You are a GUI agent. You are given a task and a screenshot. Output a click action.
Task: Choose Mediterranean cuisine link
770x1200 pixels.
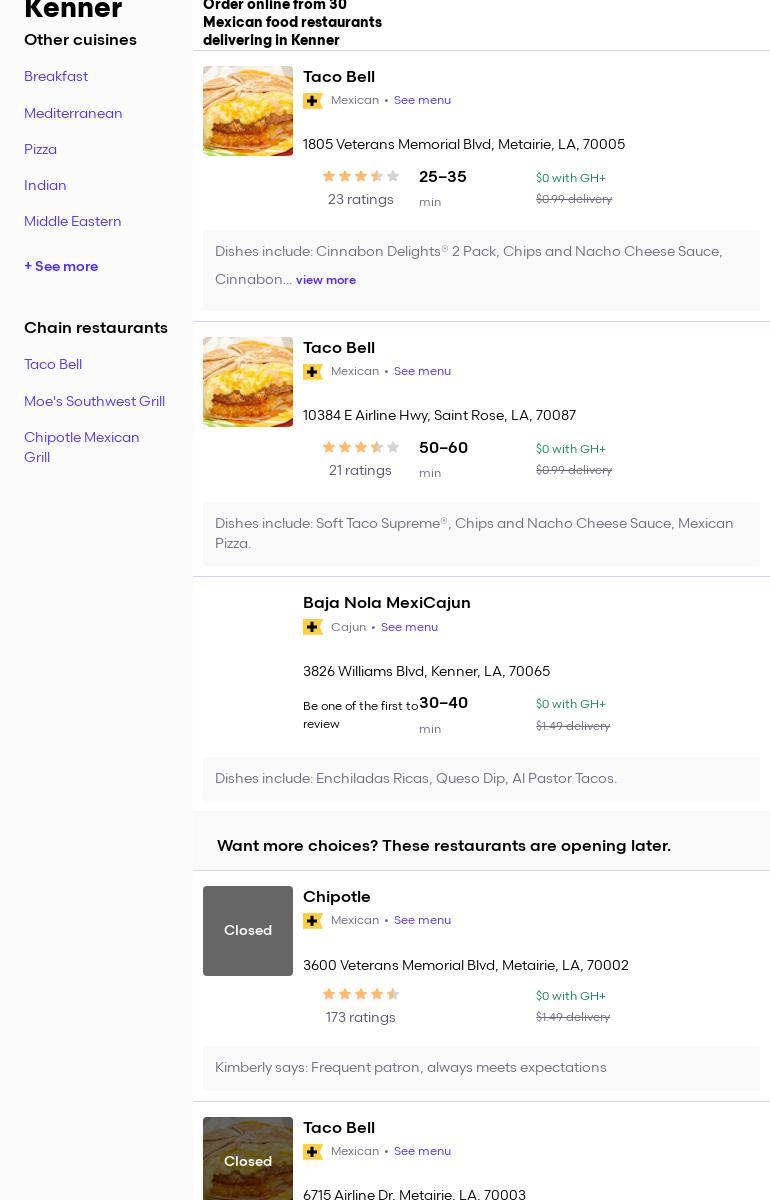[73, 113]
